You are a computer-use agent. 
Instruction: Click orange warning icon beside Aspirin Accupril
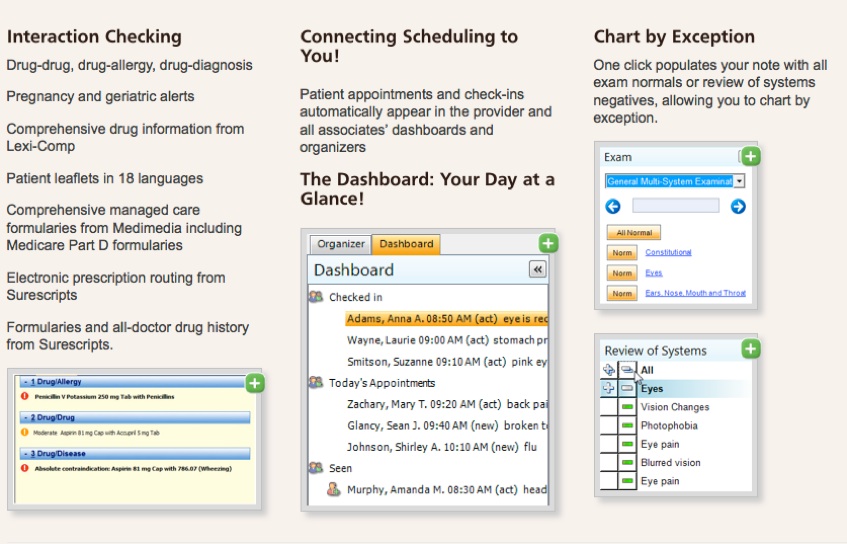[x=24, y=432]
